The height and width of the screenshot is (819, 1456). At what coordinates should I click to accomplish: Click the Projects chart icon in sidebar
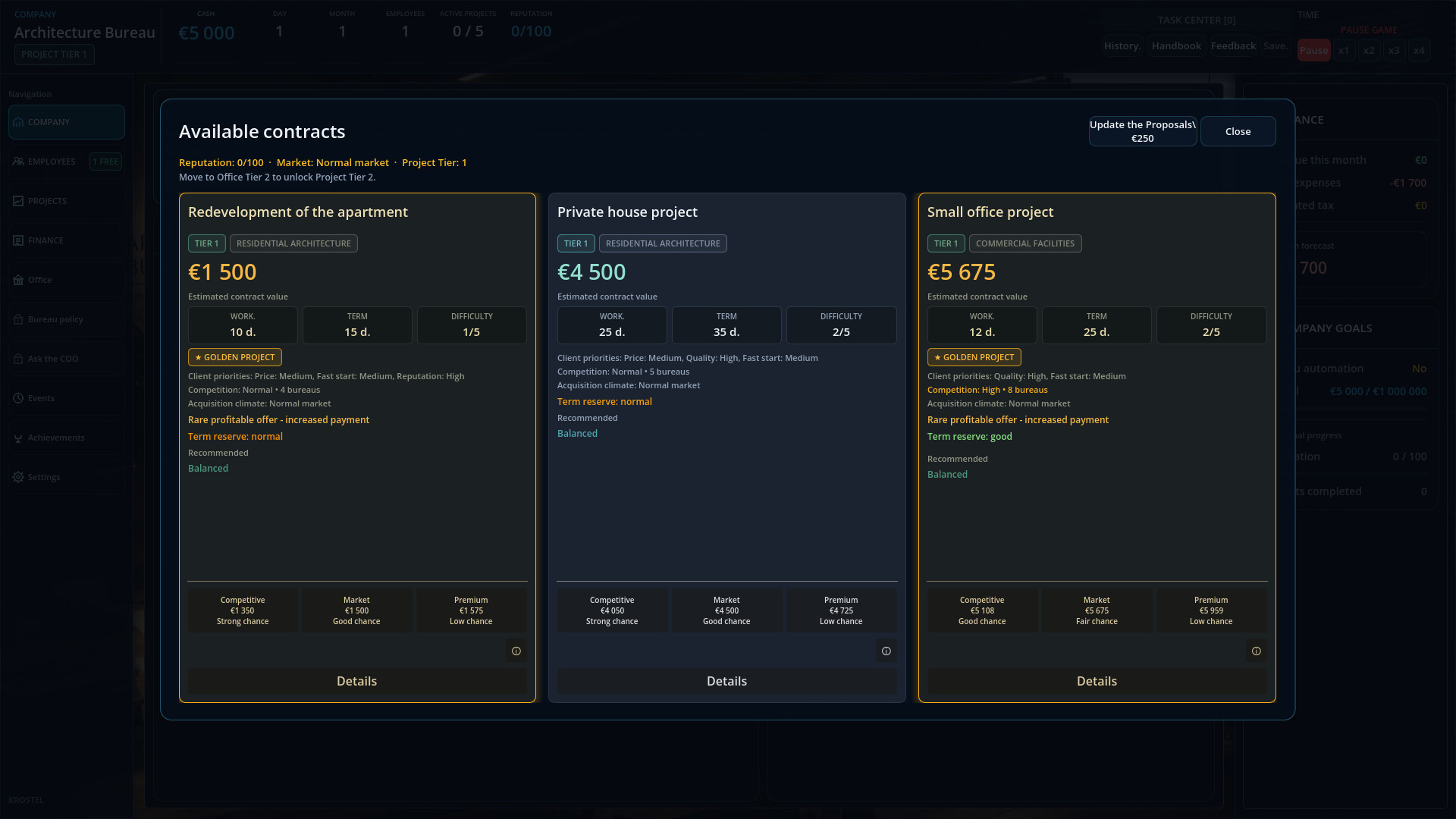[18, 200]
